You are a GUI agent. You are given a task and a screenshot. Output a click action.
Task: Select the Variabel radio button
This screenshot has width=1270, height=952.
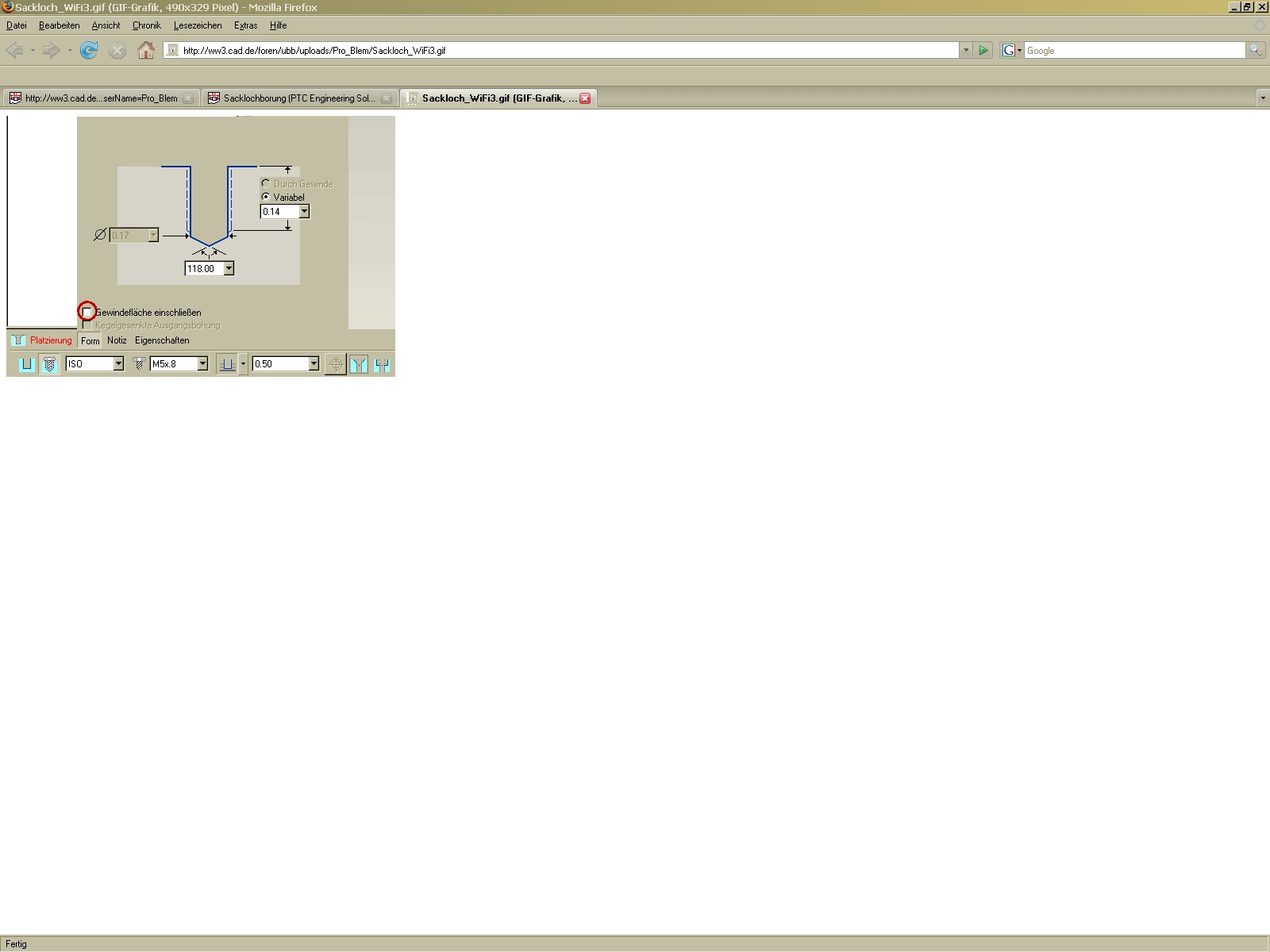(x=266, y=197)
